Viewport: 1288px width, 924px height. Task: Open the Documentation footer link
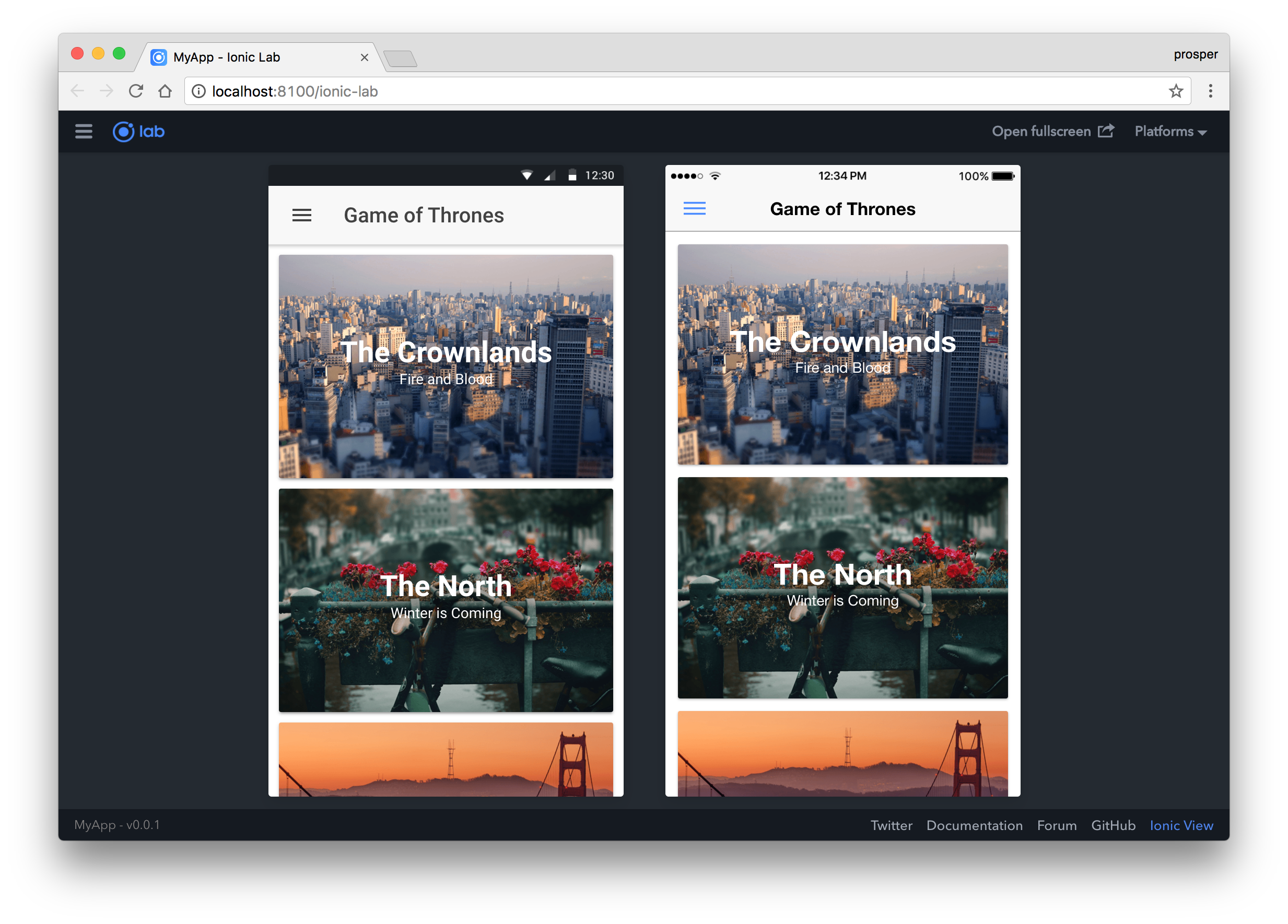974,825
